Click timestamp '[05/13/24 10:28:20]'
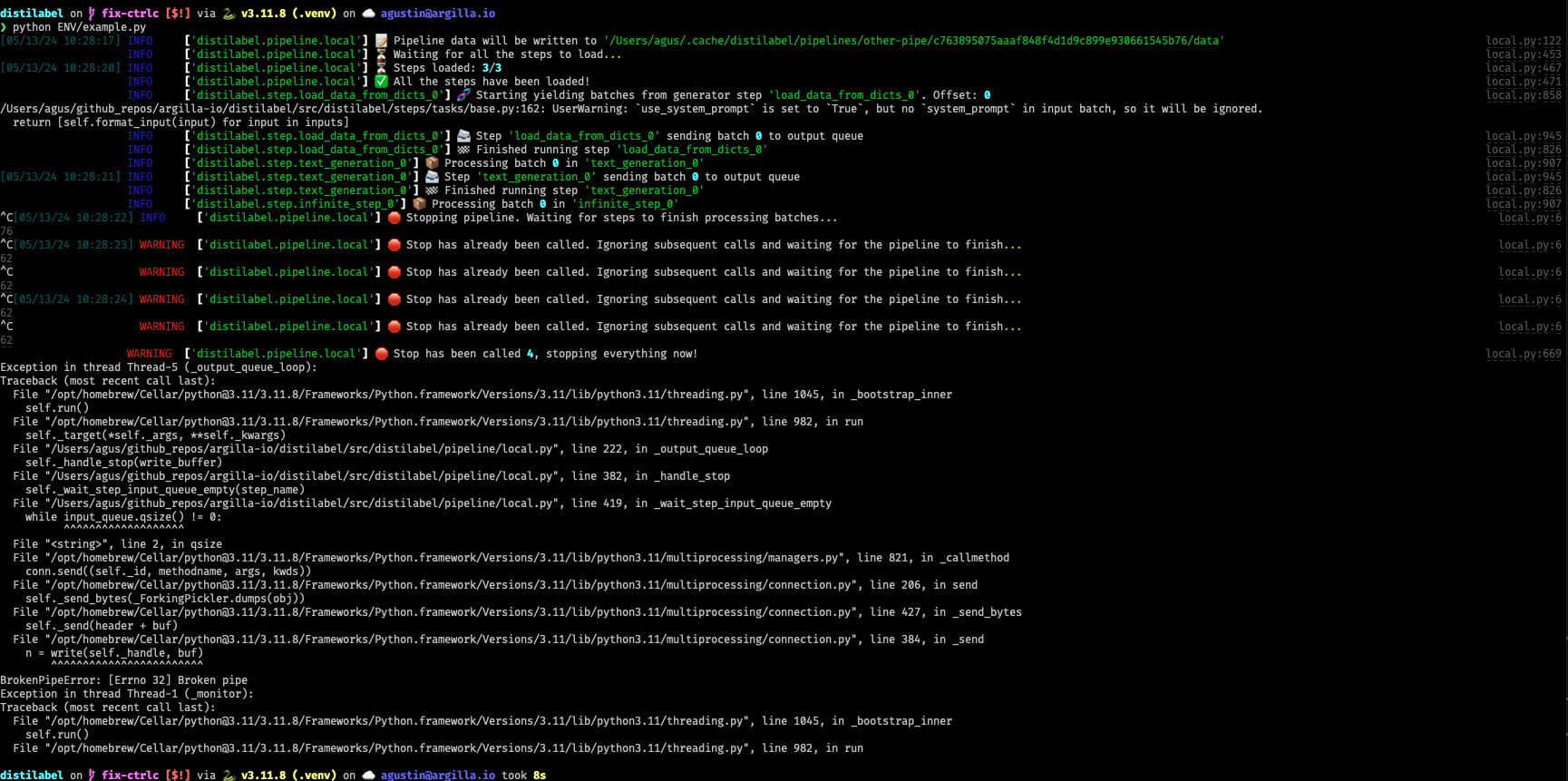The image size is (1568, 781). point(60,68)
